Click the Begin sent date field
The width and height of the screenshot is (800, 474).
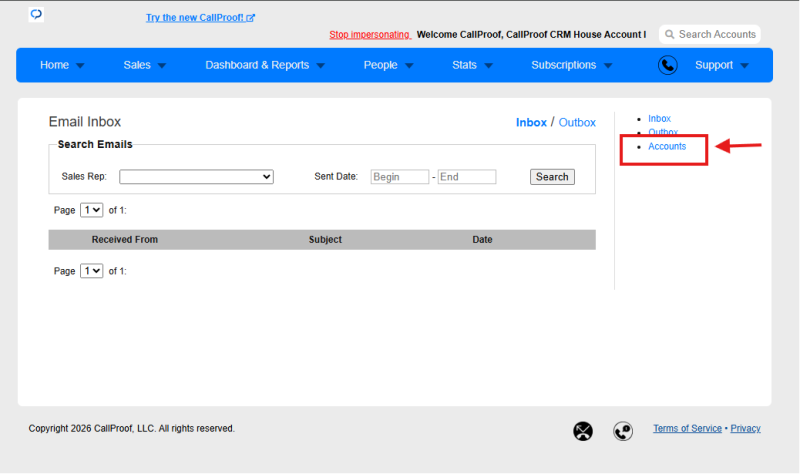click(x=399, y=177)
